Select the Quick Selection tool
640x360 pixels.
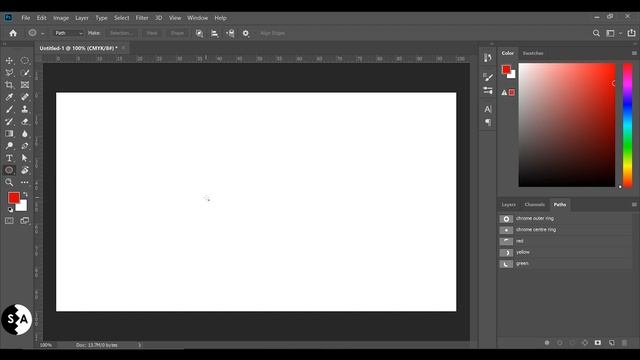25,73
